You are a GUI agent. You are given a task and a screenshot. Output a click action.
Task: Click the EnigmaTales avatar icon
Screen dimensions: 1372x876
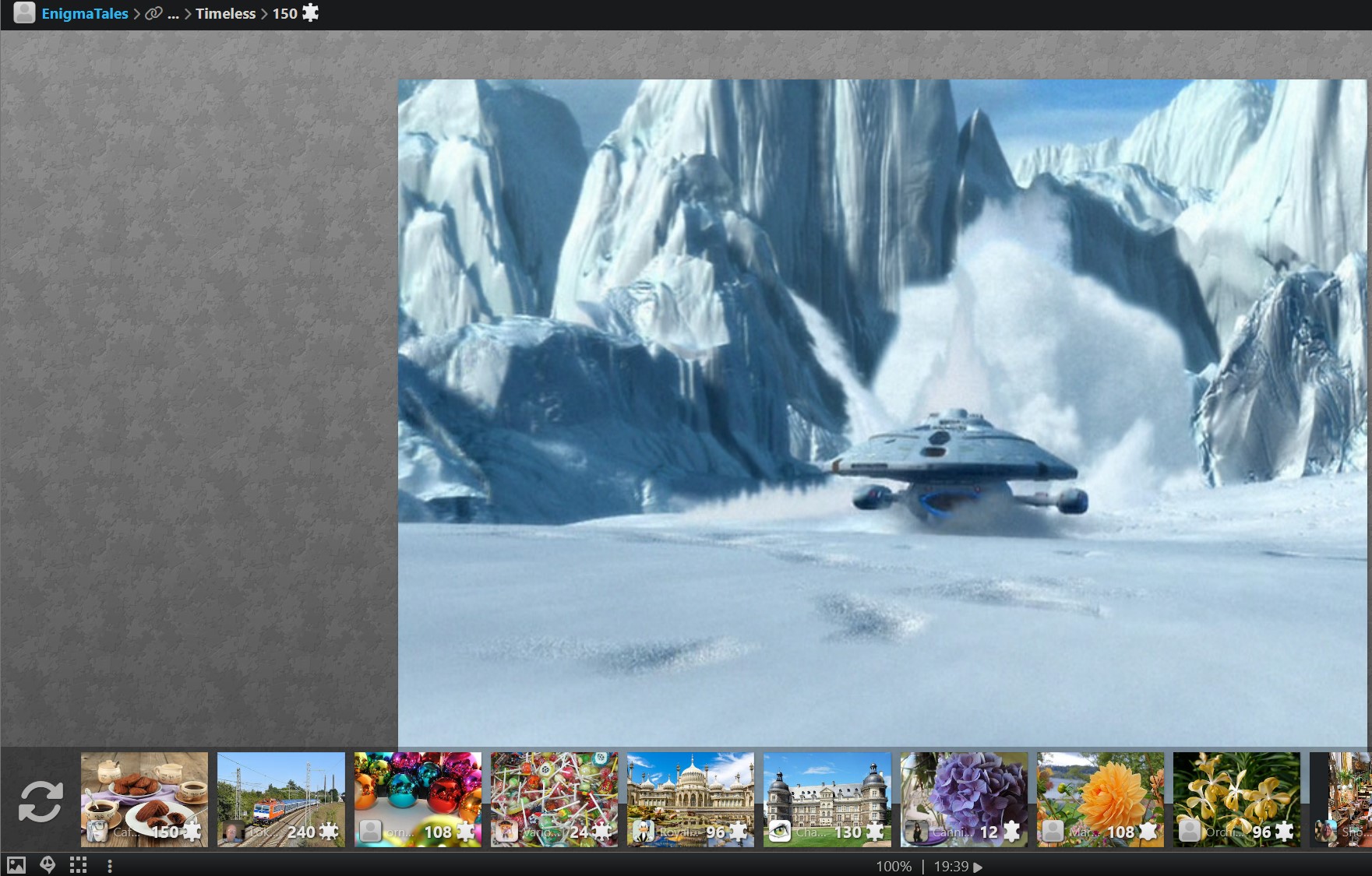point(24,12)
